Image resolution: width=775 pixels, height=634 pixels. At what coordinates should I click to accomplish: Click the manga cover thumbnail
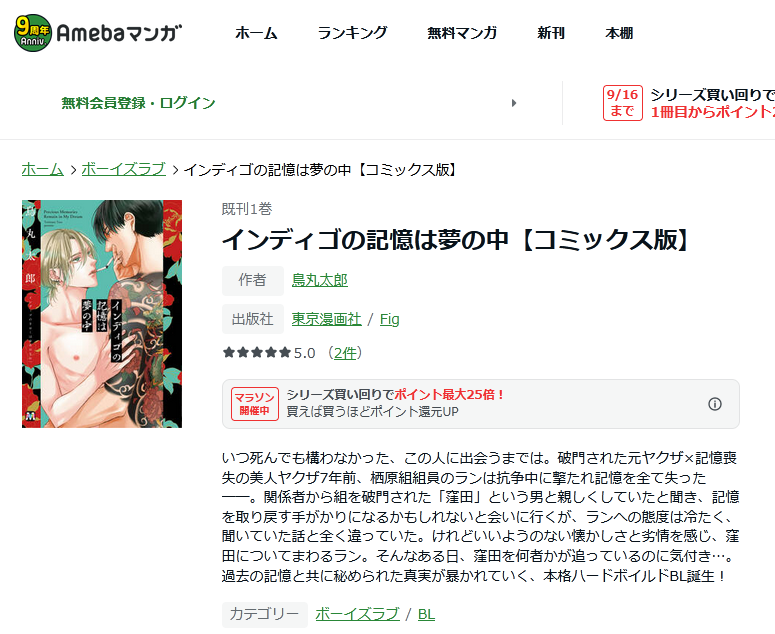(102, 314)
